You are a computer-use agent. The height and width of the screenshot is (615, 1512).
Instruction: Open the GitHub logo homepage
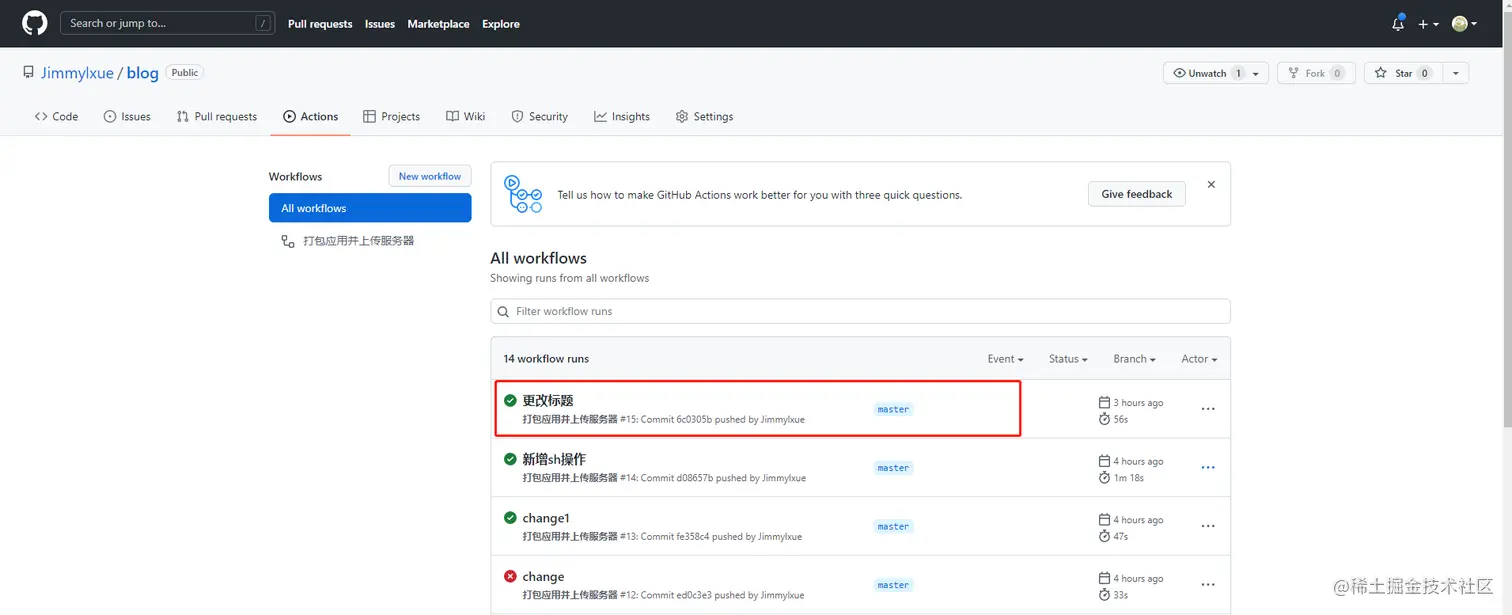(34, 23)
